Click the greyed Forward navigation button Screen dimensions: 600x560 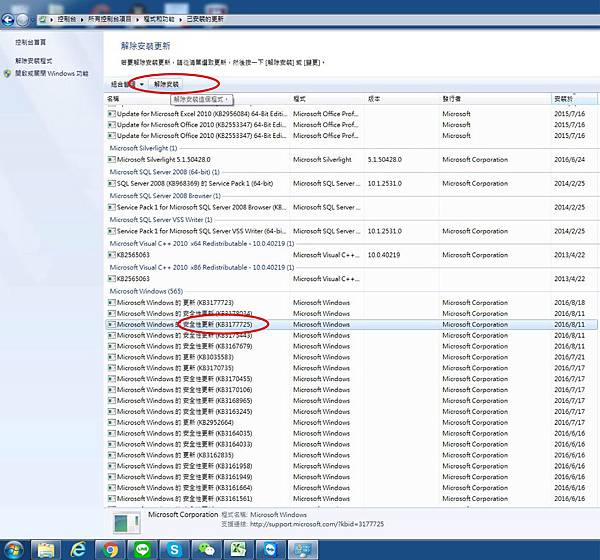[23, 20]
